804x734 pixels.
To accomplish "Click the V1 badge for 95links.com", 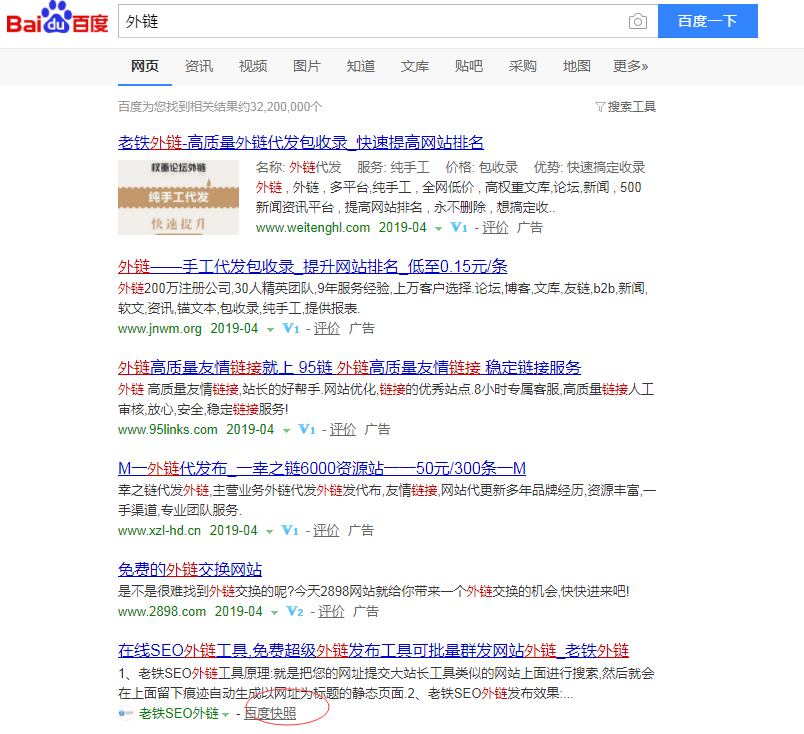I will pos(307,429).
